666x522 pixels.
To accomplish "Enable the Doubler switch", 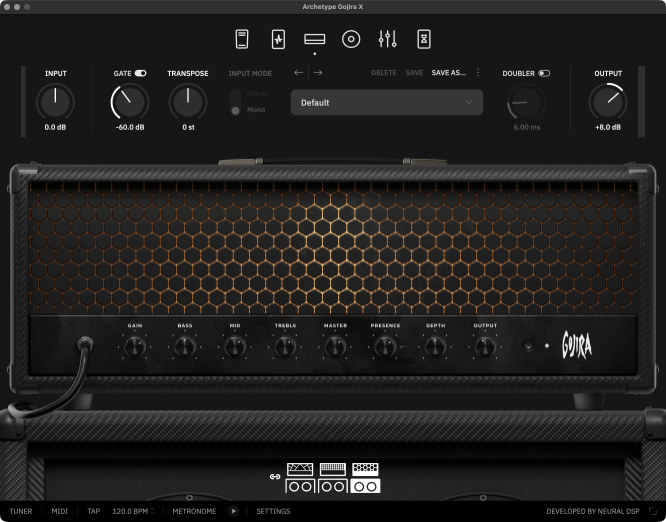I will point(544,73).
